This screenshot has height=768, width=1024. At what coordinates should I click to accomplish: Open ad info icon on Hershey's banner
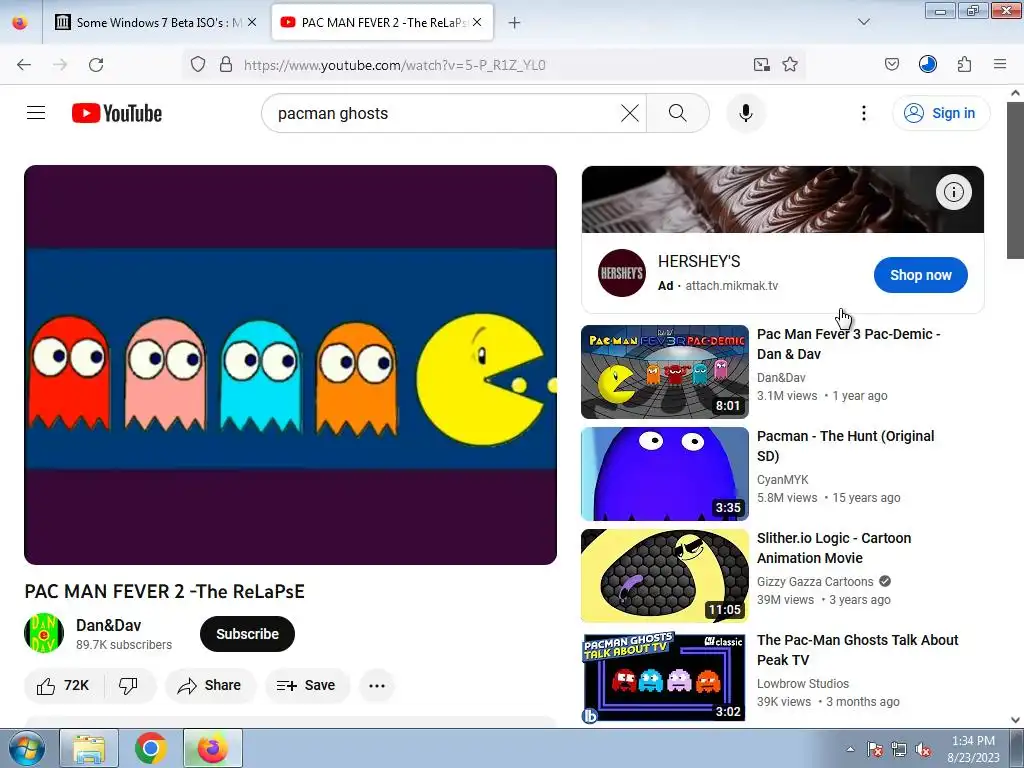(x=953, y=192)
